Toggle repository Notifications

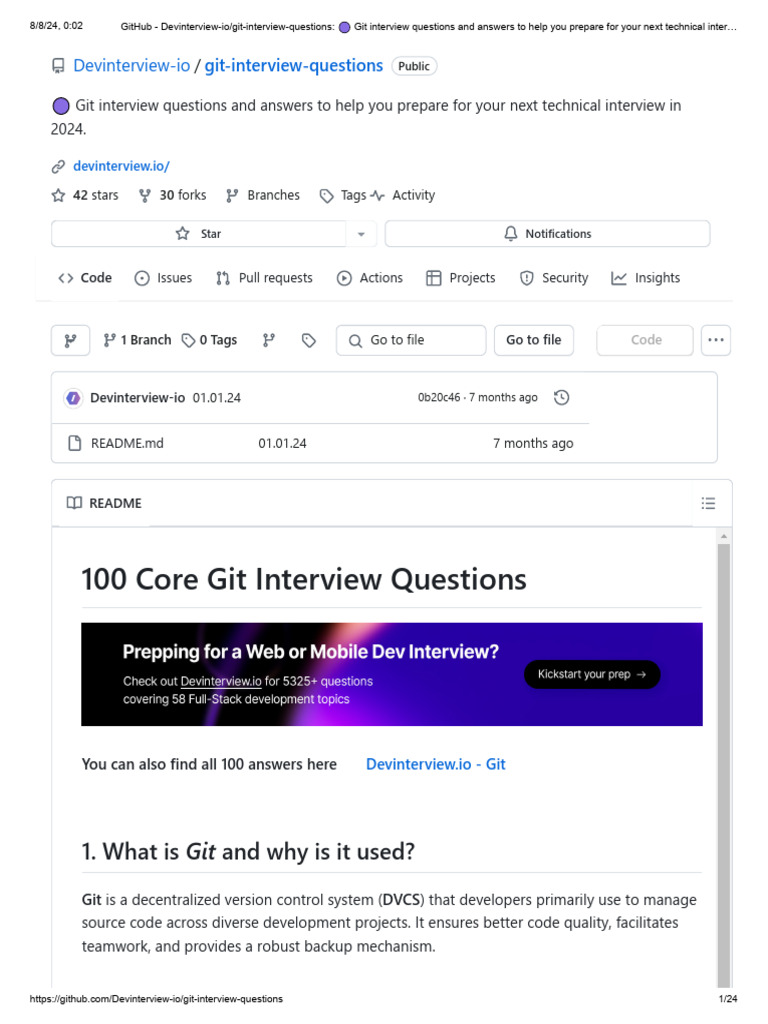pyautogui.click(x=547, y=234)
